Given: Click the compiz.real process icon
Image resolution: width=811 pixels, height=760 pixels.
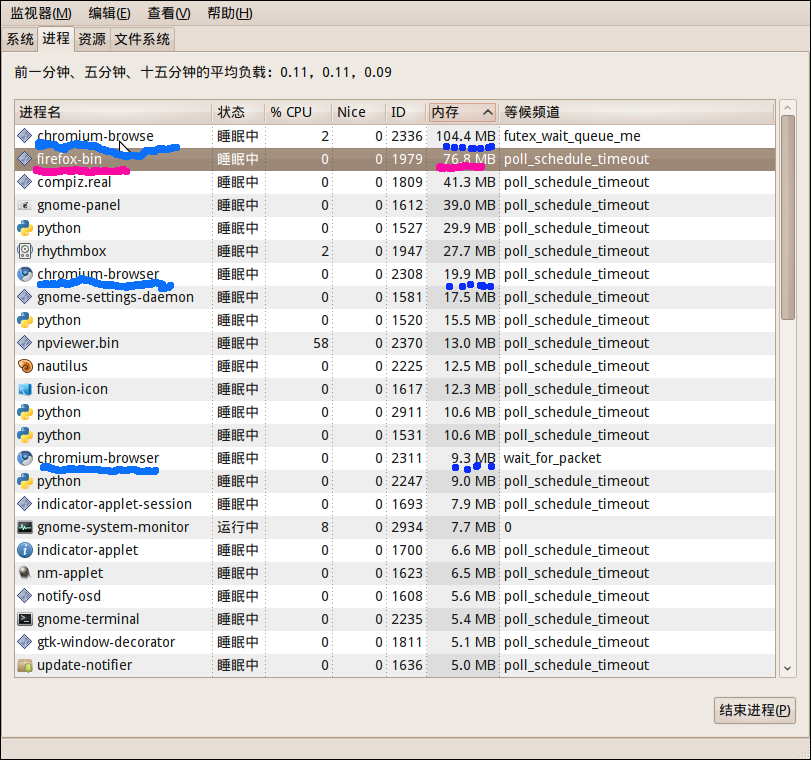Looking at the screenshot, I should click(x=24, y=182).
